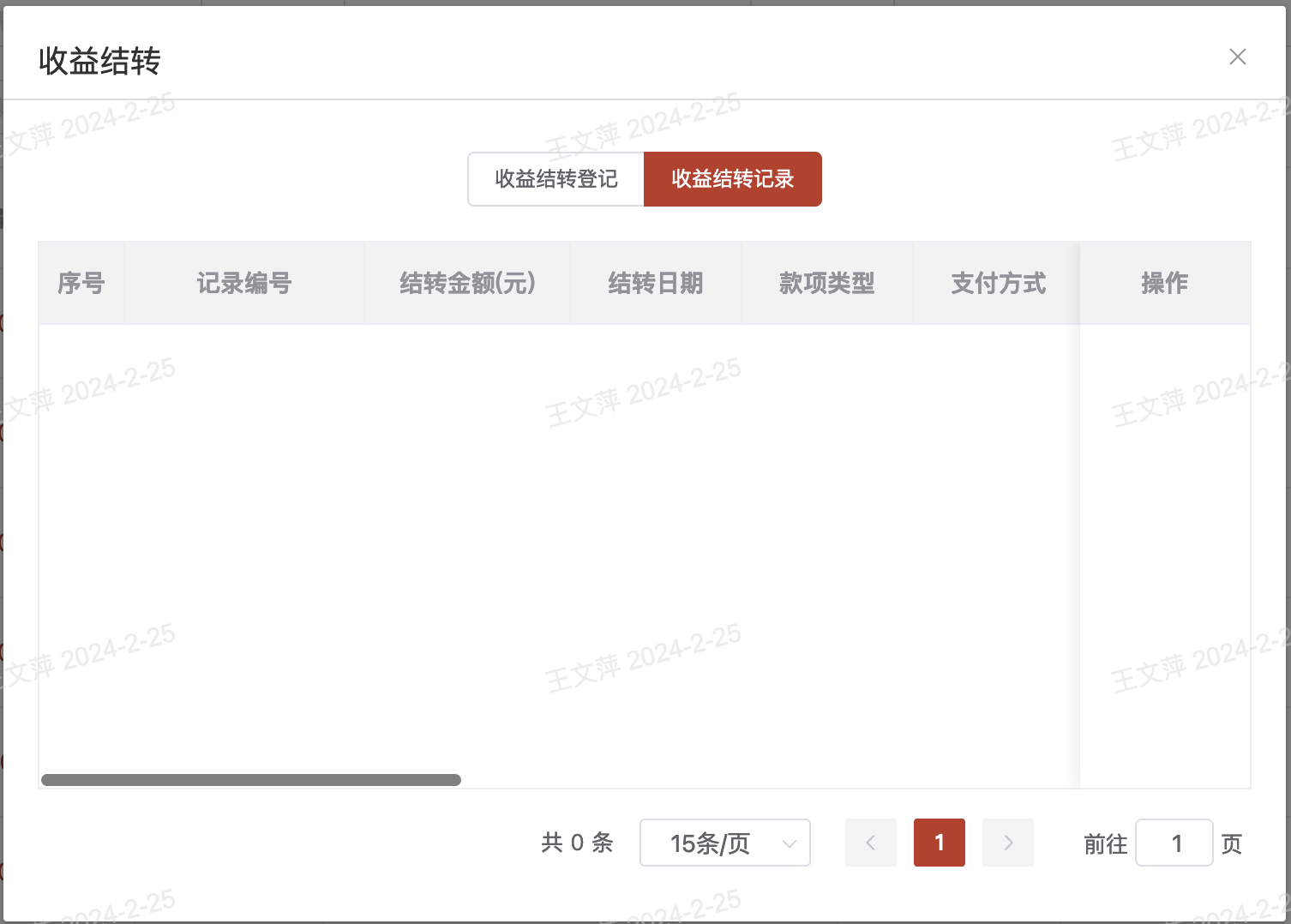Click the 款项类型 column header

[827, 283]
